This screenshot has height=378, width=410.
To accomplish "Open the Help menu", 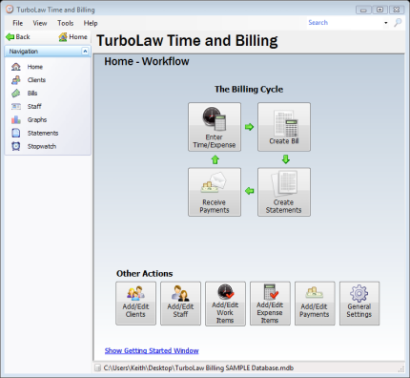I will (x=90, y=23).
